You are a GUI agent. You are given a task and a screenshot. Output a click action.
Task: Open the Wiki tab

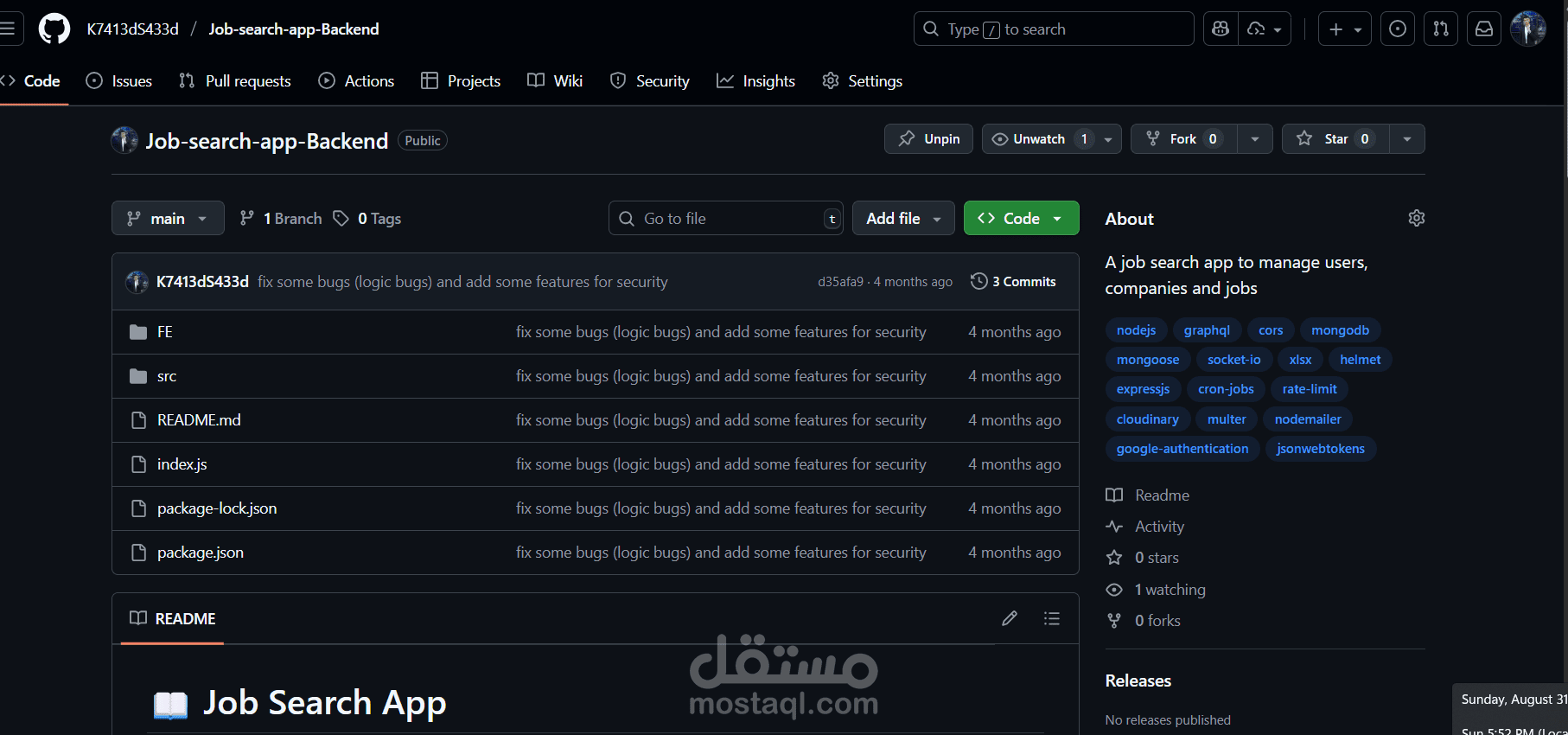coord(555,81)
